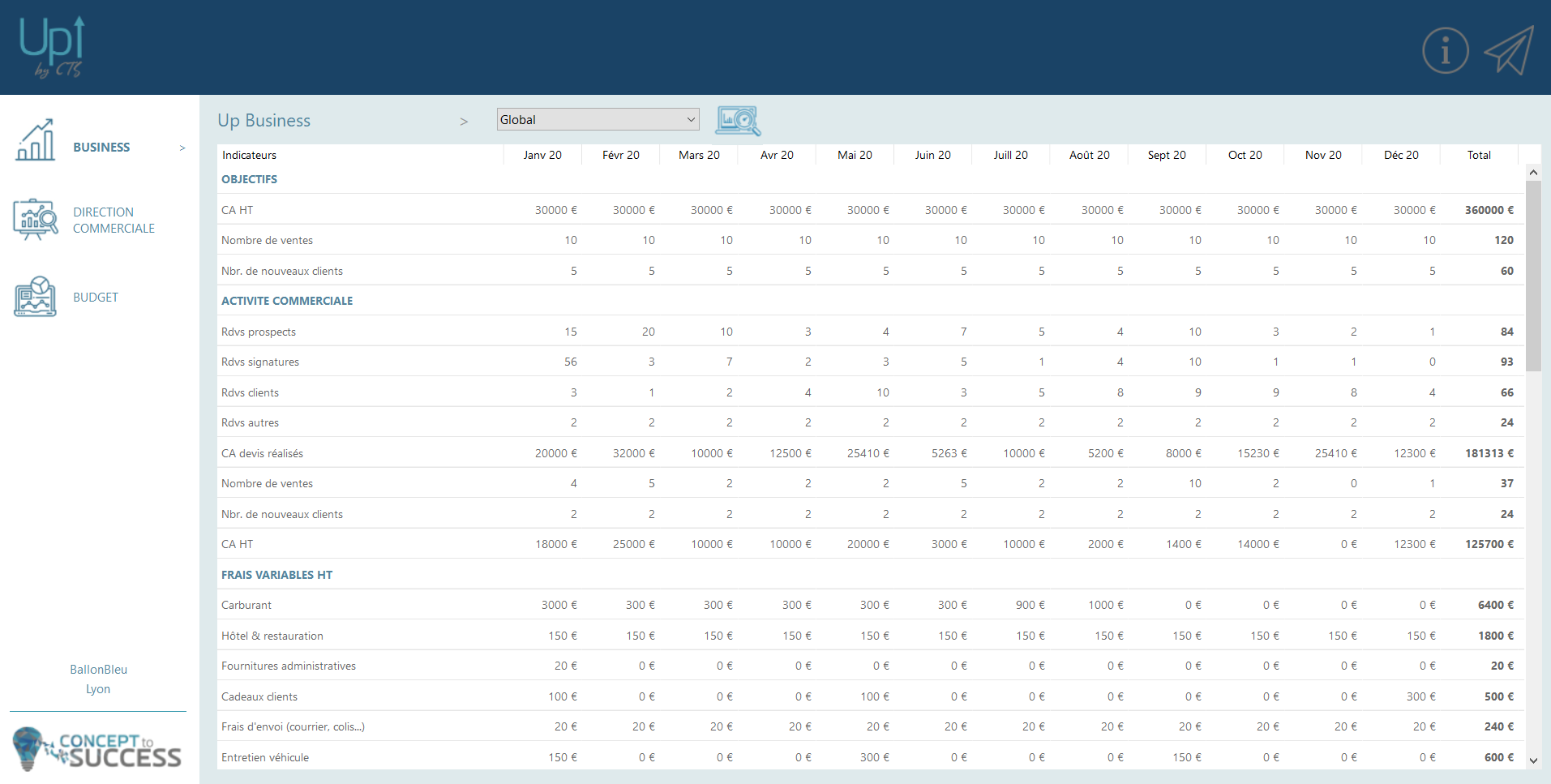Image resolution: width=1551 pixels, height=784 pixels.
Task: Click the scrollbar down arrow
Action: point(1533,760)
